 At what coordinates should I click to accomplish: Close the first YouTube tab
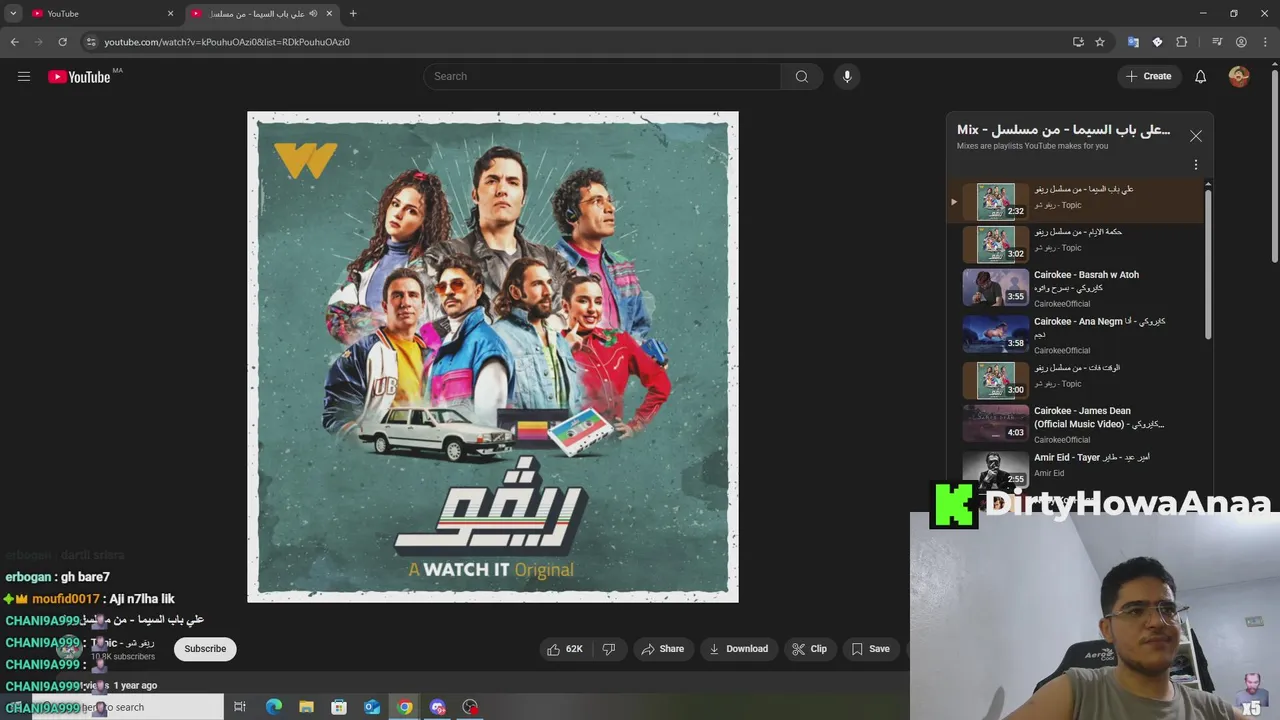point(170,14)
